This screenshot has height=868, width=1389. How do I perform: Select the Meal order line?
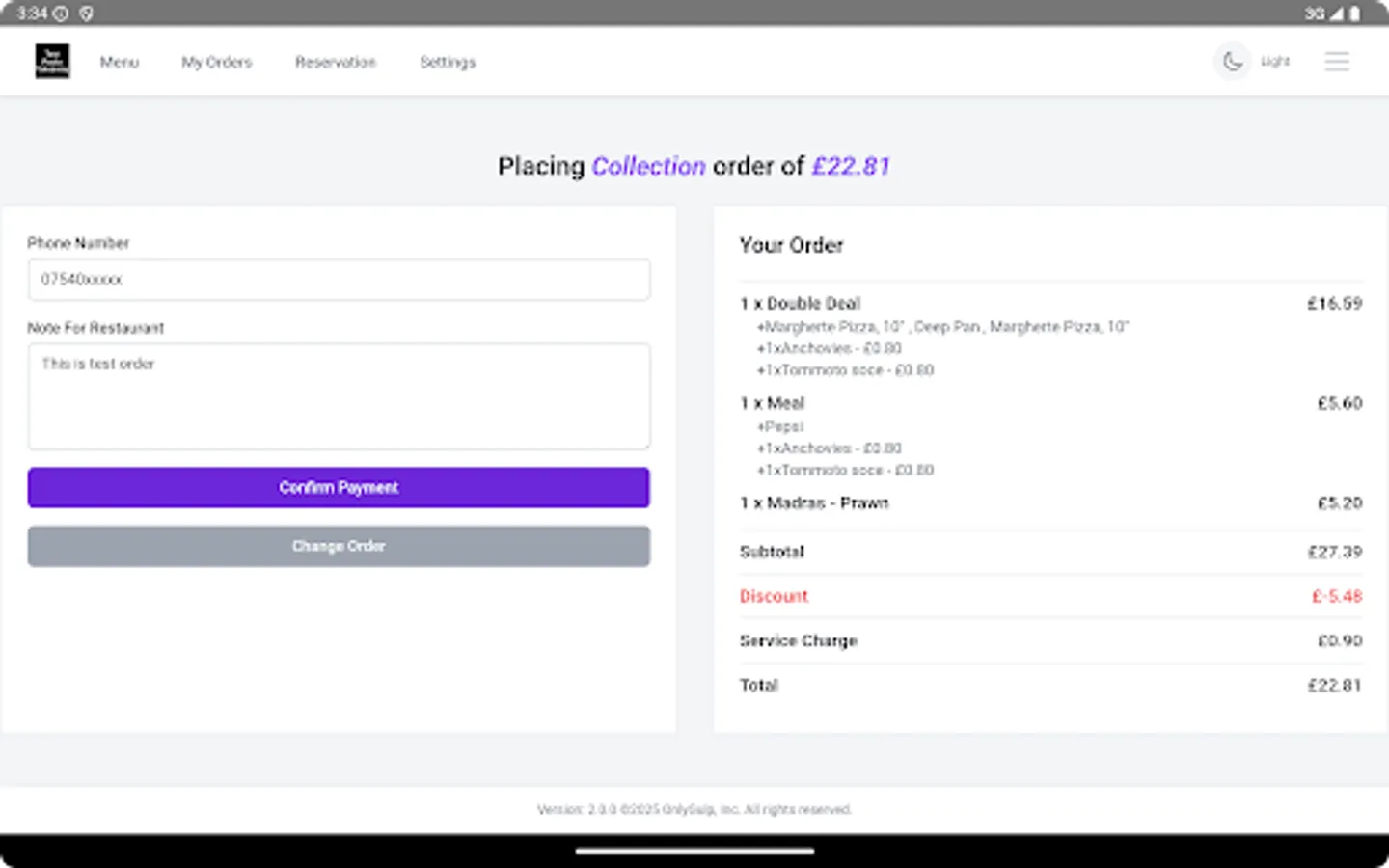tap(785, 403)
